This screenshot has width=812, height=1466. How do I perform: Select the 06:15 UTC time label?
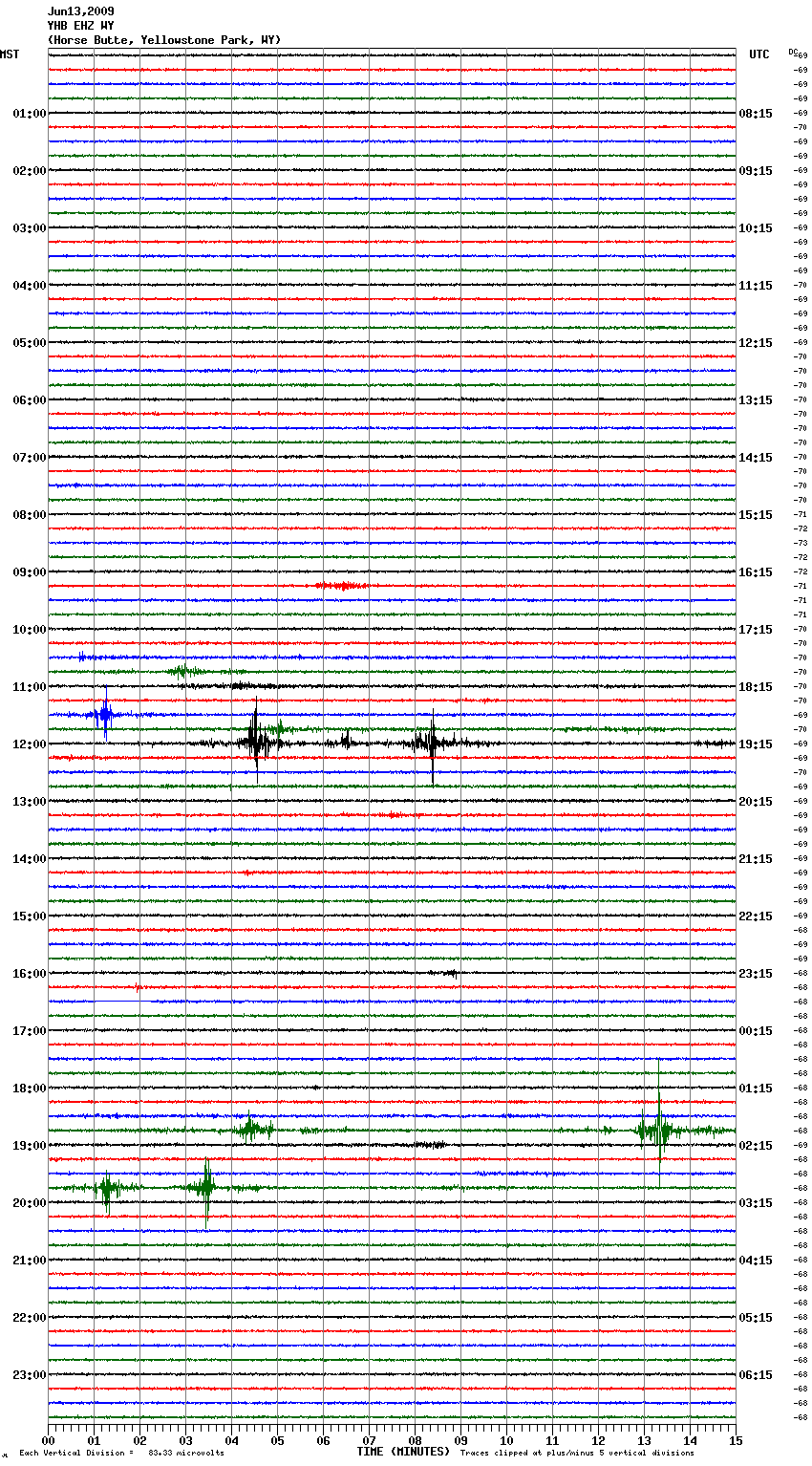point(756,1375)
